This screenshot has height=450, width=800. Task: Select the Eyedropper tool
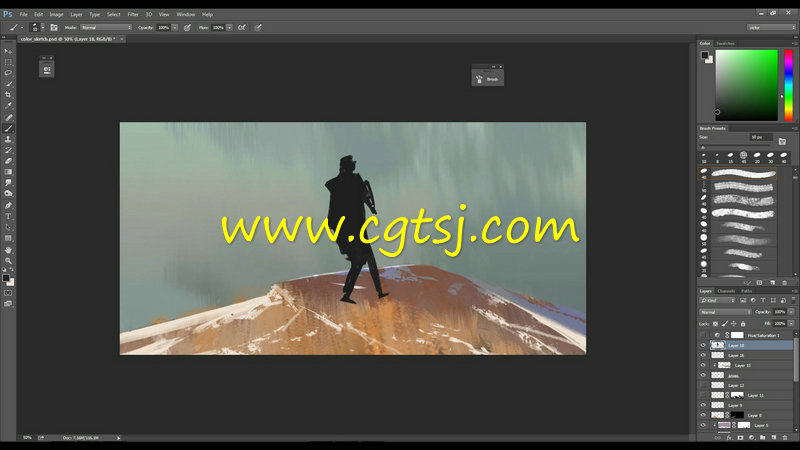[8, 106]
